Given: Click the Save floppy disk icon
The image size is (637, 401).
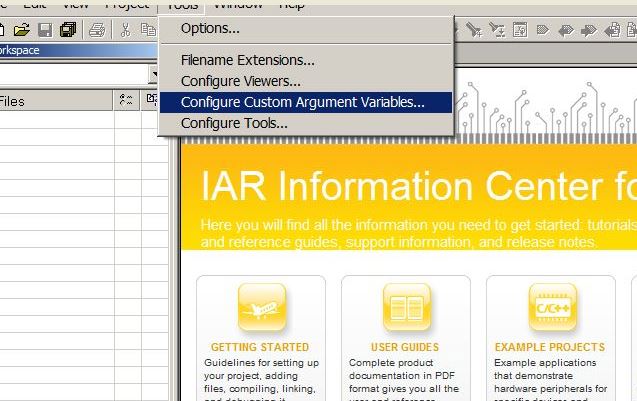Looking at the screenshot, I should [45, 30].
